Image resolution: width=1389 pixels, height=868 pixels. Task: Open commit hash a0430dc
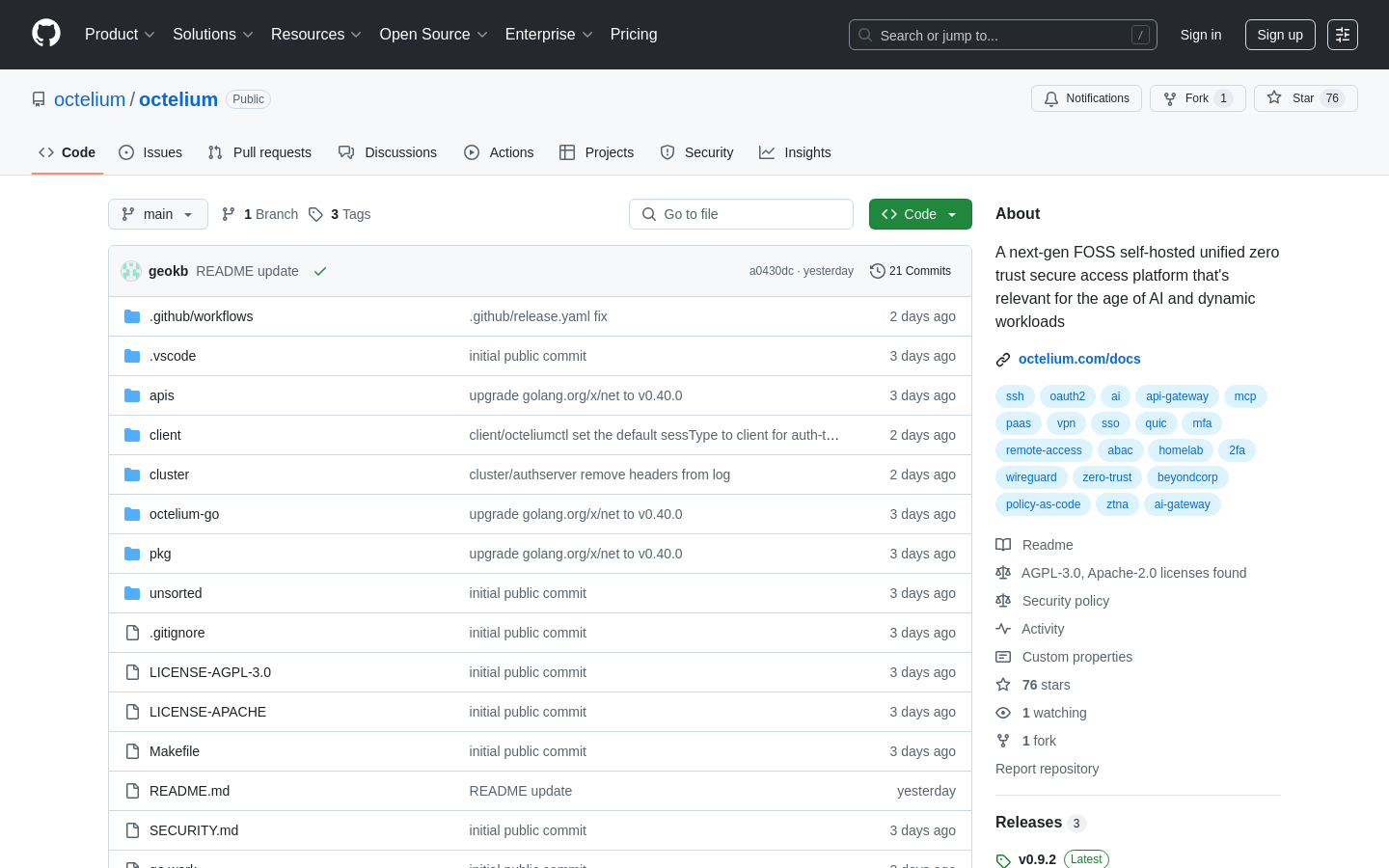pyautogui.click(x=771, y=271)
